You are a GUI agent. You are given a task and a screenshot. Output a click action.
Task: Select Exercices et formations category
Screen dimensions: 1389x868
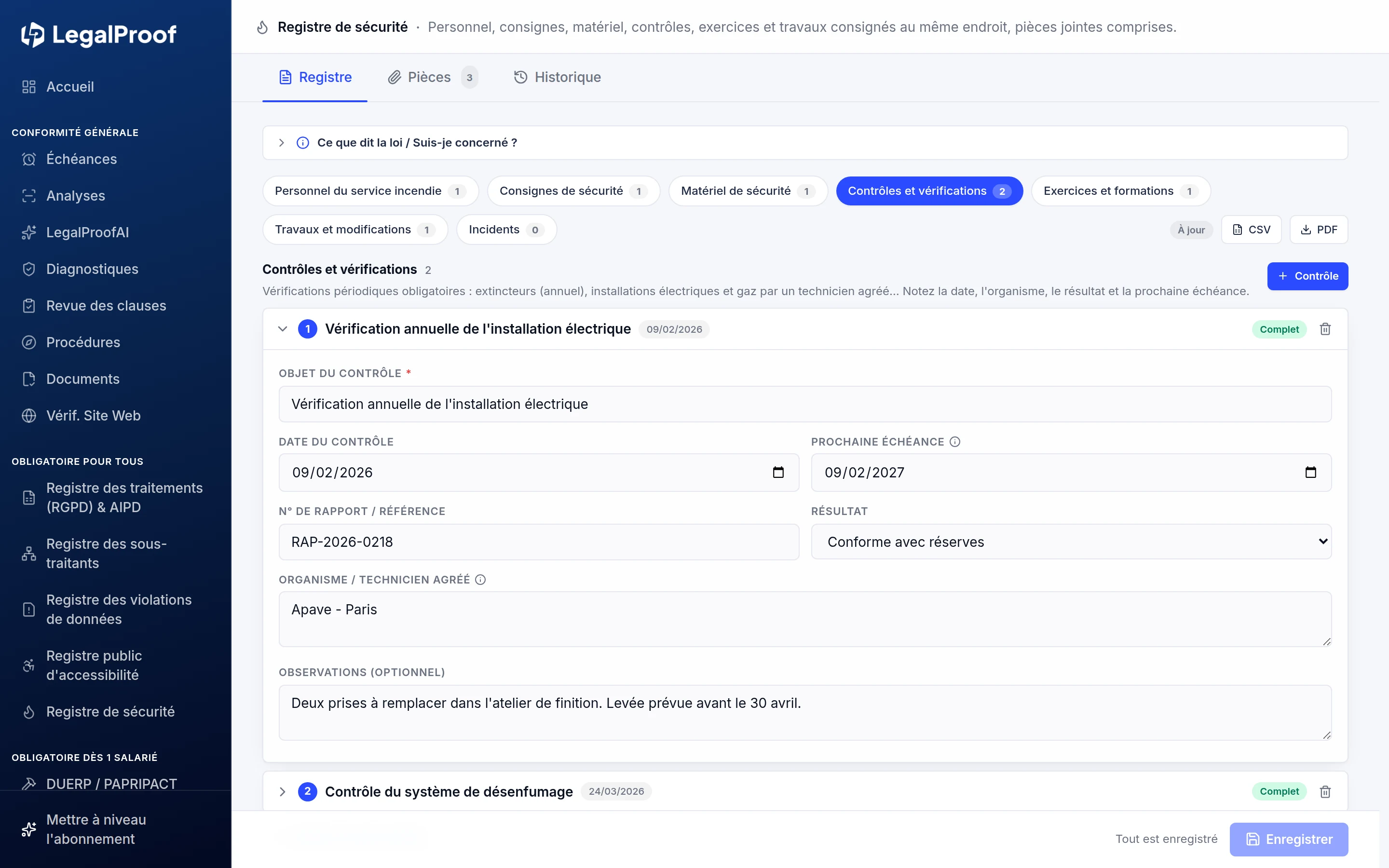pos(1120,191)
